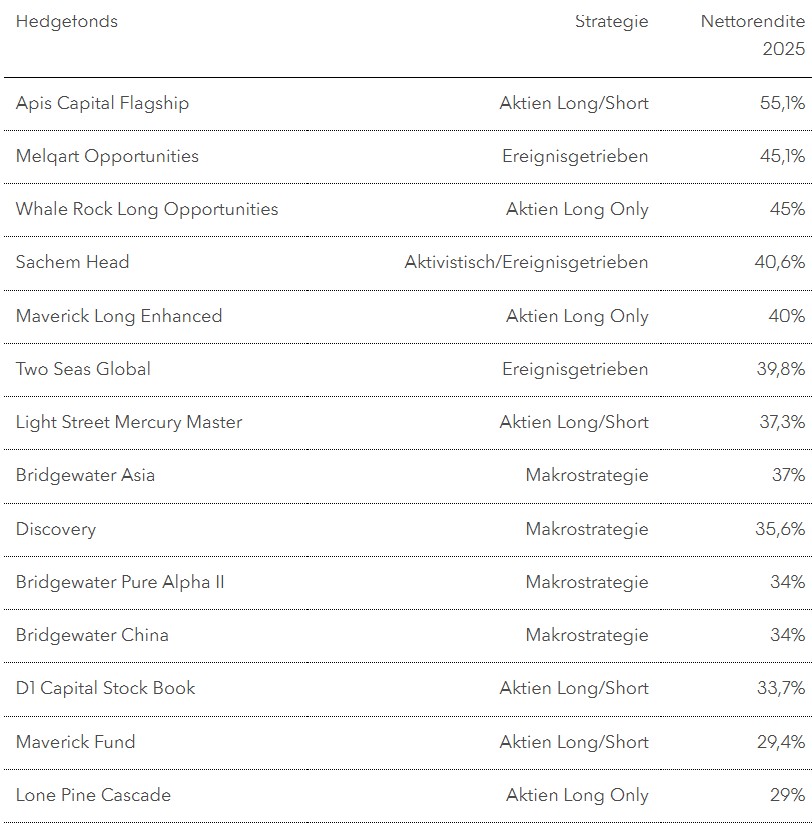Select the Aktivistisch/Ereignisgetrieben strategy text
This screenshot has width=812, height=825.
tap(526, 262)
